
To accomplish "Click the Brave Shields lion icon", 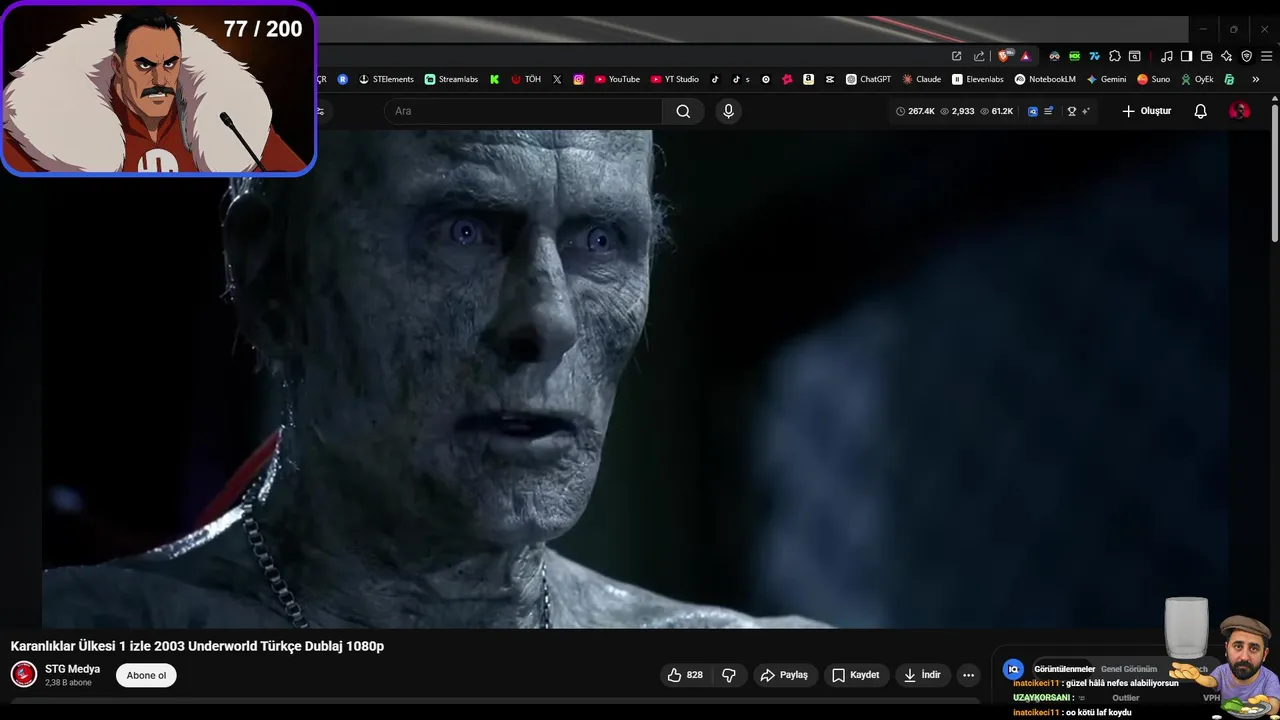I will click(1004, 56).
